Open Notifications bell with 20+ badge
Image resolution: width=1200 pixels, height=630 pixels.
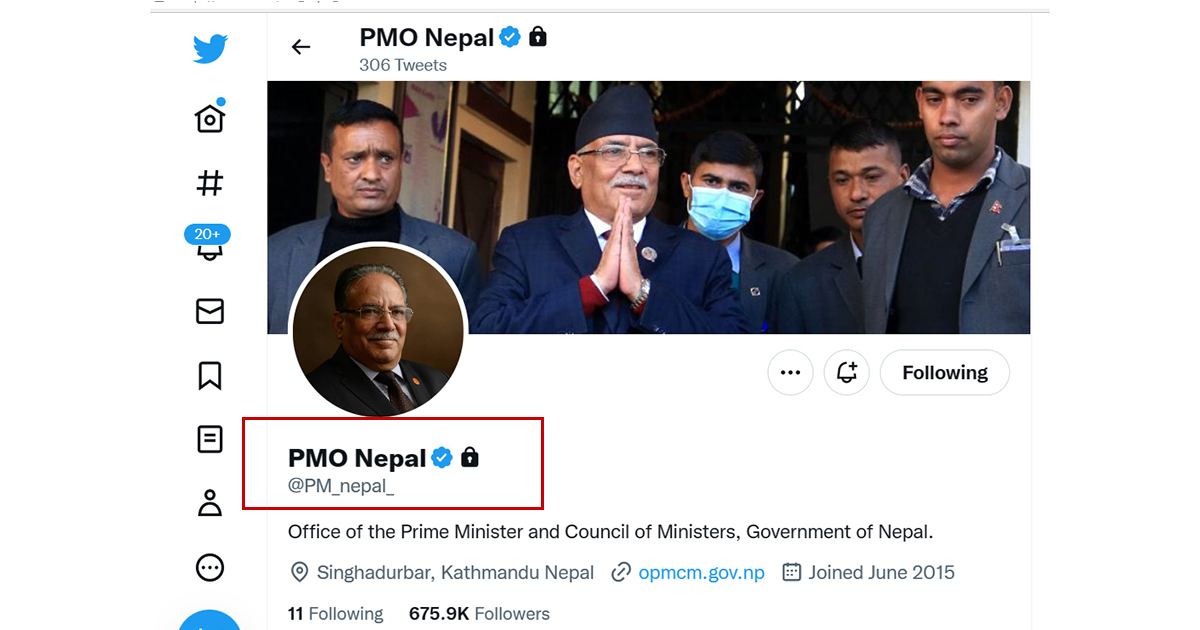coord(208,245)
